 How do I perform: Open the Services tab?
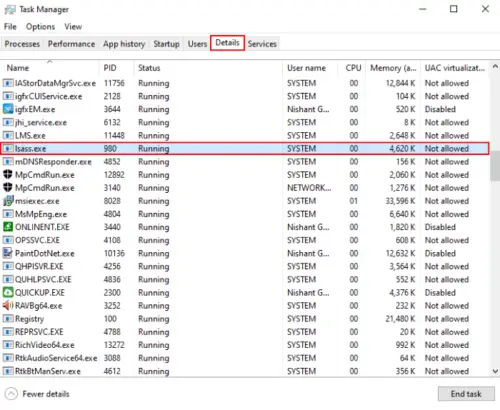click(x=262, y=44)
